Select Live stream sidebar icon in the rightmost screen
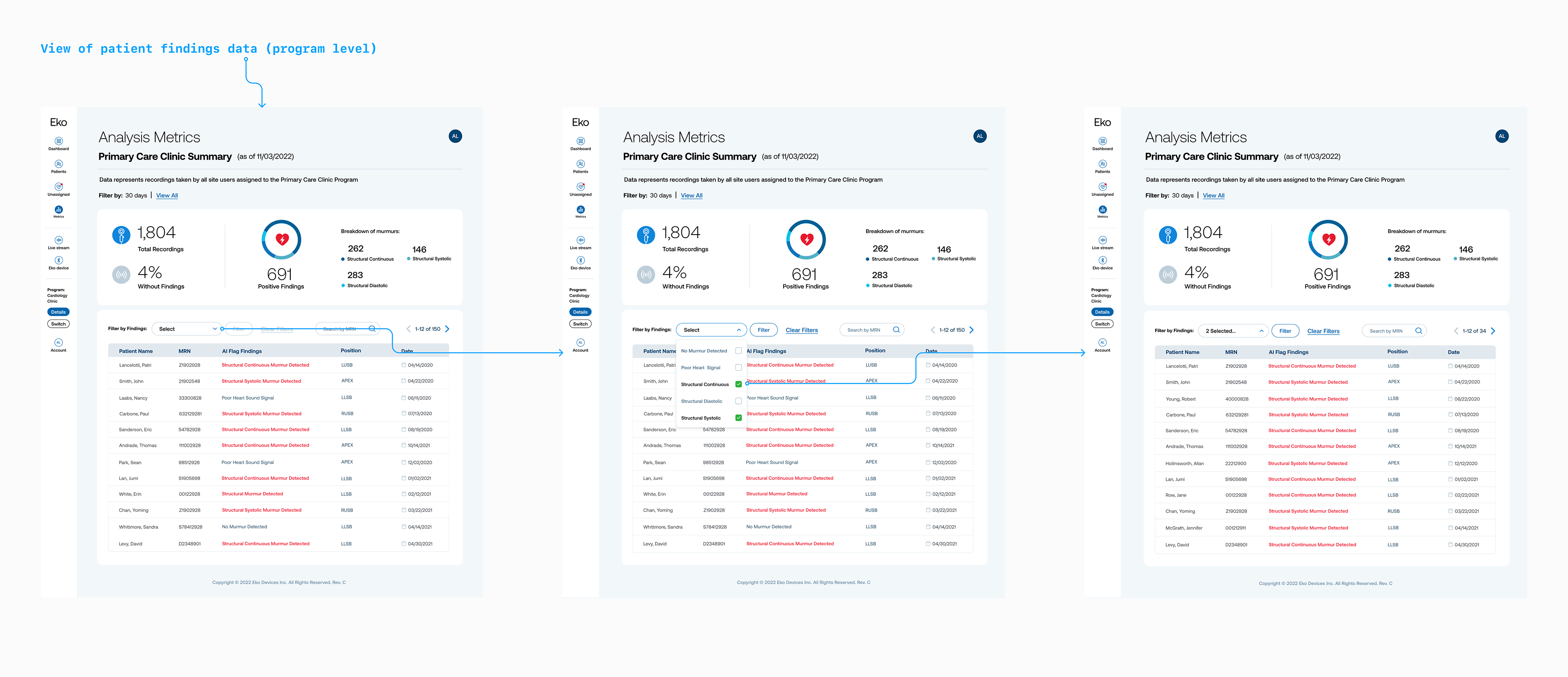 1102,240
